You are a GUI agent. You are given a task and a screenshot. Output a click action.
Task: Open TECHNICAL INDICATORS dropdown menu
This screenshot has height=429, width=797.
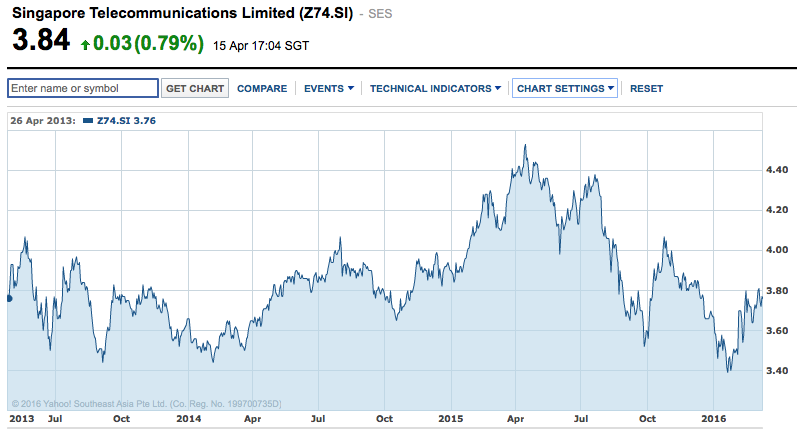435,88
